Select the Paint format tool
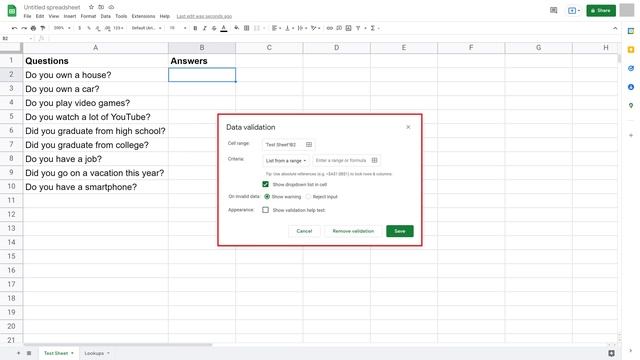 42,28
